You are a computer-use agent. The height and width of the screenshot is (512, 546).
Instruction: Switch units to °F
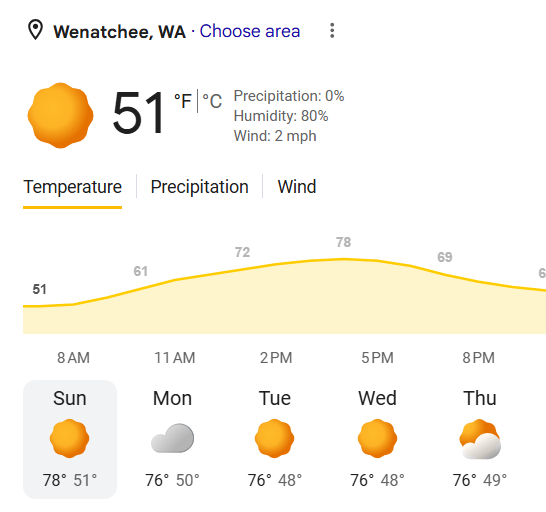(183, 101)
